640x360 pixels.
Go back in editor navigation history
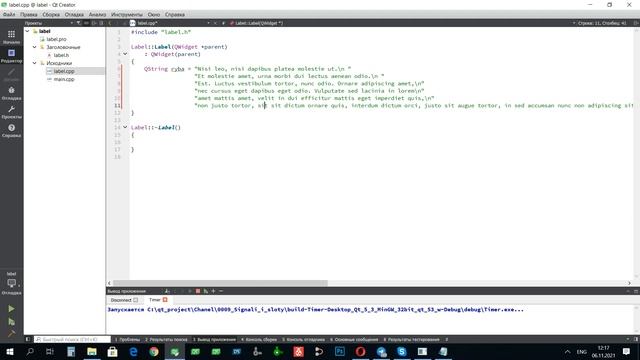pos(110,23)
